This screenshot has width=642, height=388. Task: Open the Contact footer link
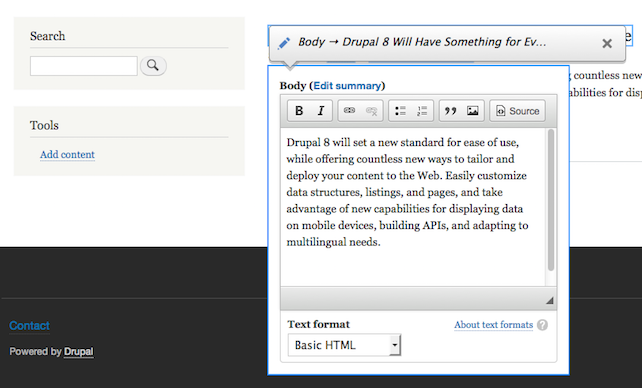pyautogui.click(x=29, y=326)
